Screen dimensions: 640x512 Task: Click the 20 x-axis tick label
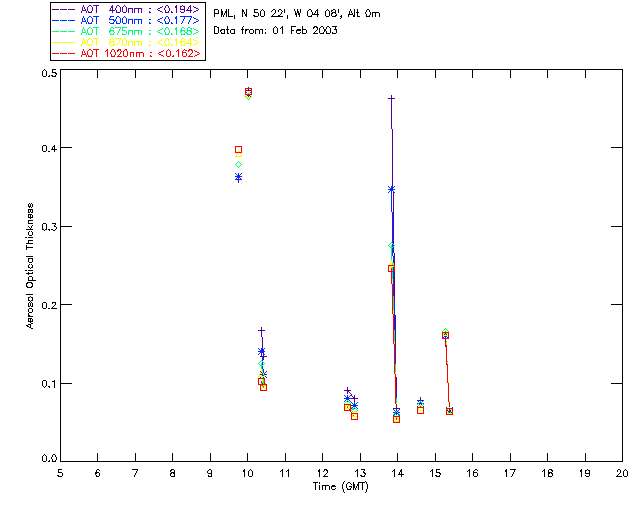click(622, 473)
